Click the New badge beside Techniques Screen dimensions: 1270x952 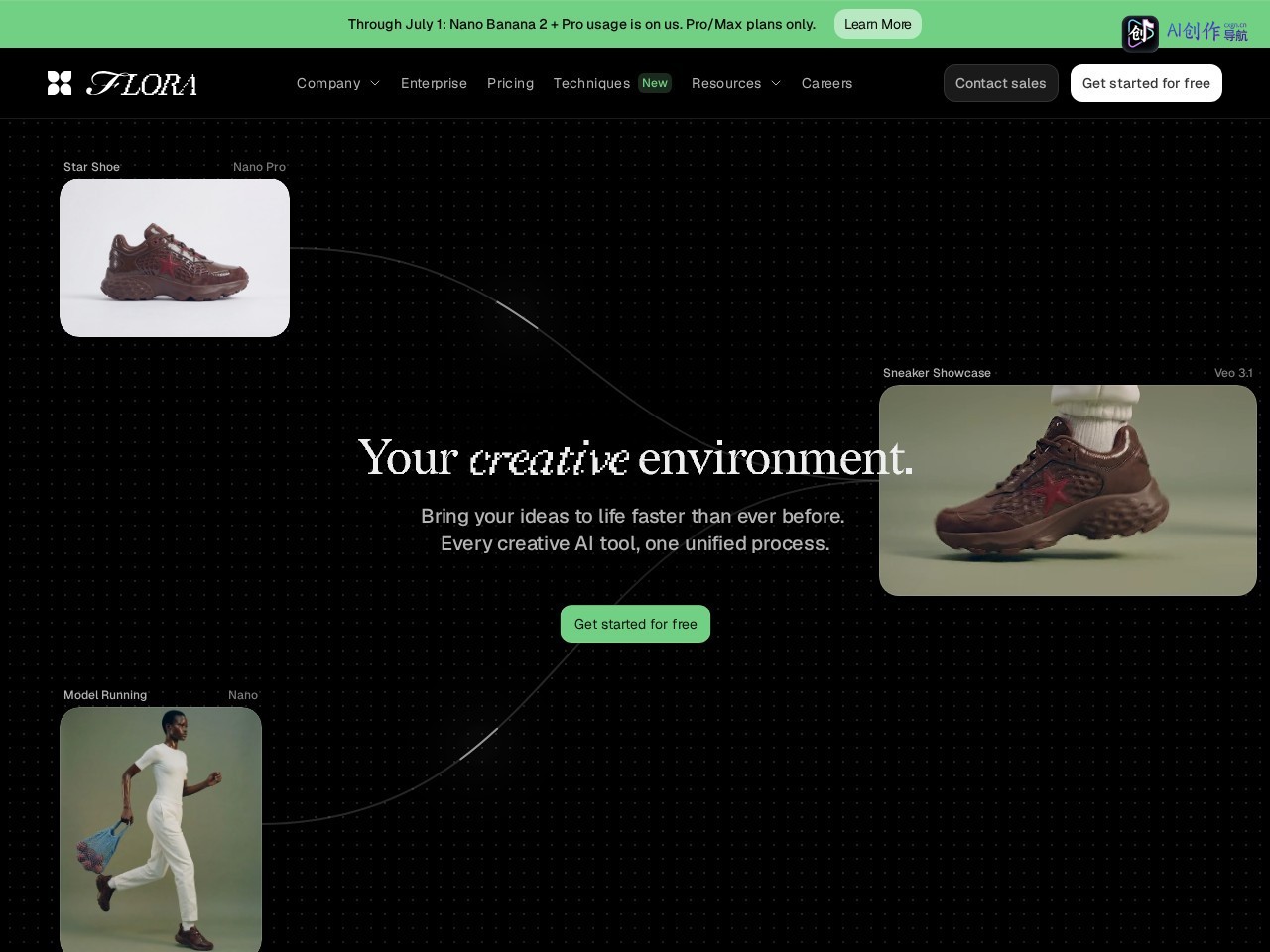[655, 83]
